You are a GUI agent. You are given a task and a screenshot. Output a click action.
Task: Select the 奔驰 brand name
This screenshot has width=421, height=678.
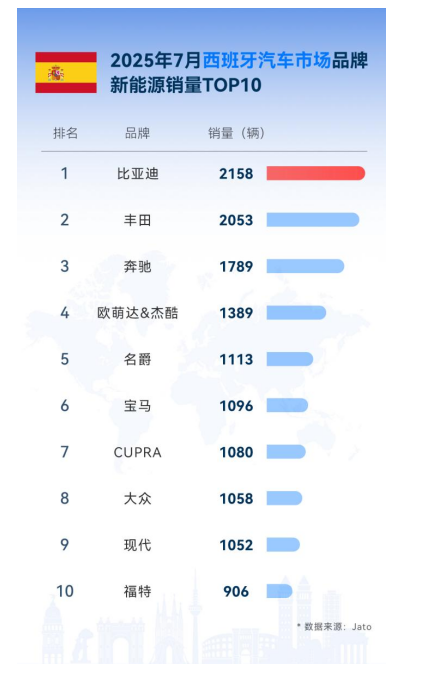(137, 266)
